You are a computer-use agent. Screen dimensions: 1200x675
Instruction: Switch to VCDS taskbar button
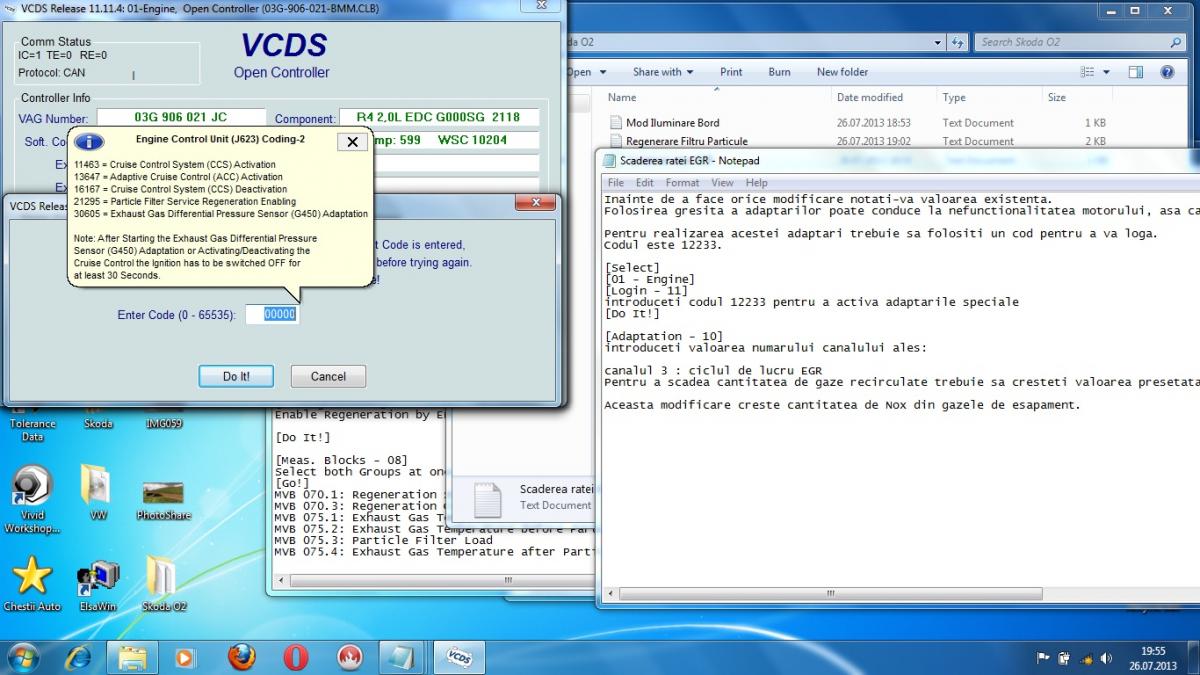pyautogui.click(x=459, y=657)
